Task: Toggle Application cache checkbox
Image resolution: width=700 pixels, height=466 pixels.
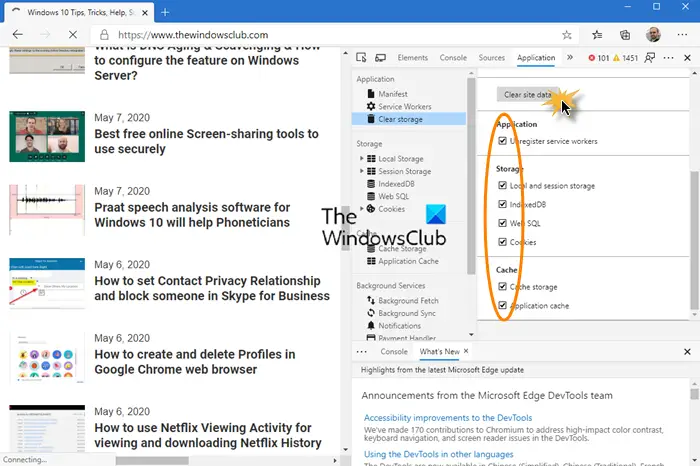Action: click(502, 305)
